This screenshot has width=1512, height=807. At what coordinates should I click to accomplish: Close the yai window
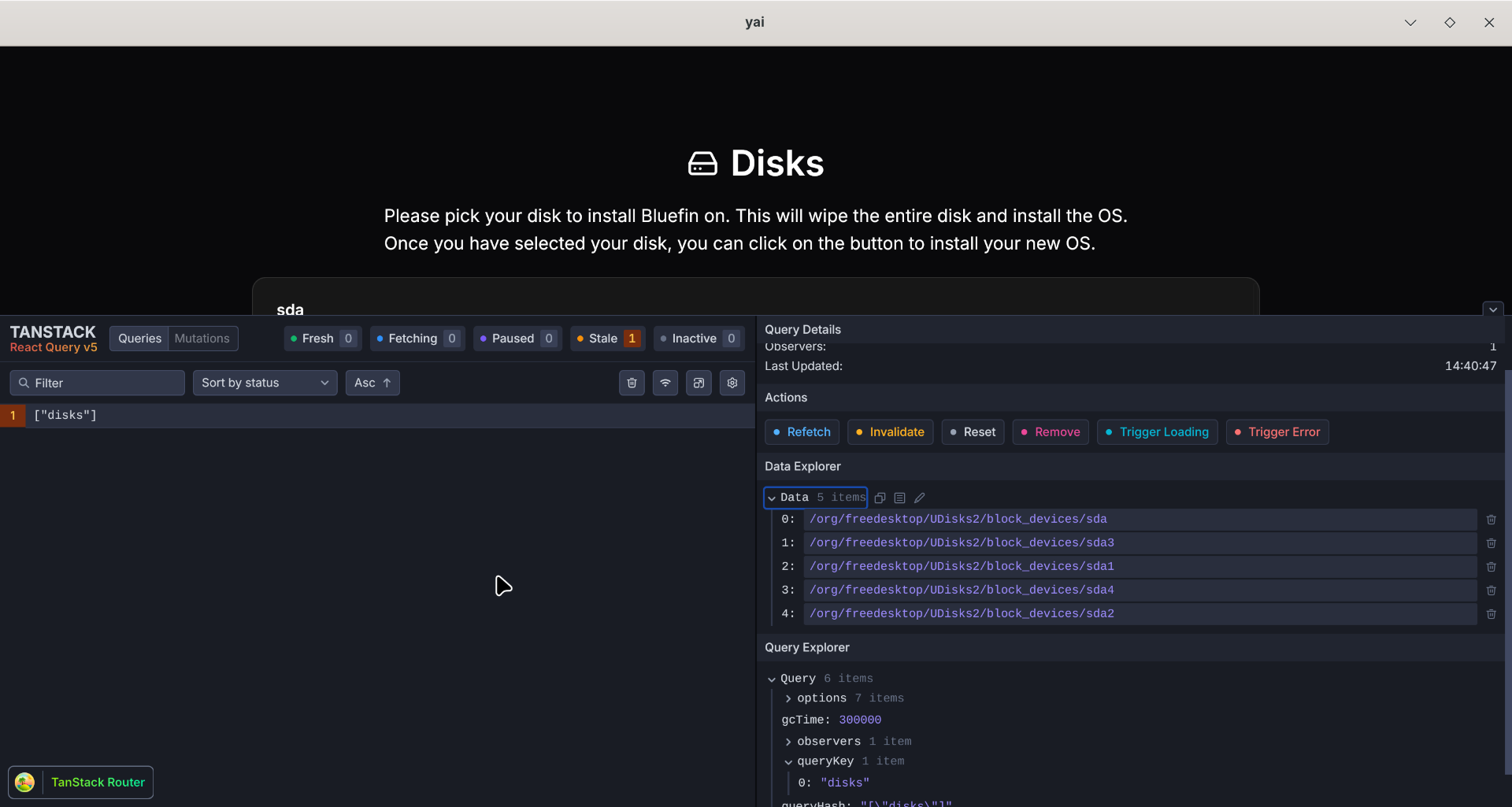tap(1489, 23)
